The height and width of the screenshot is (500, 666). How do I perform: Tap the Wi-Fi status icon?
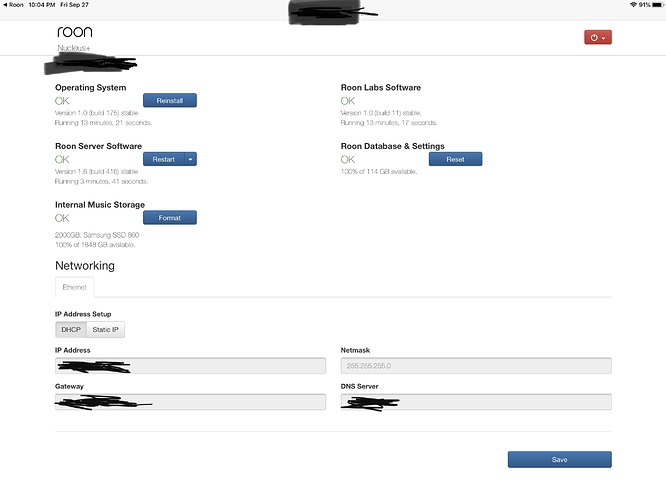click(x=633, y=5)
